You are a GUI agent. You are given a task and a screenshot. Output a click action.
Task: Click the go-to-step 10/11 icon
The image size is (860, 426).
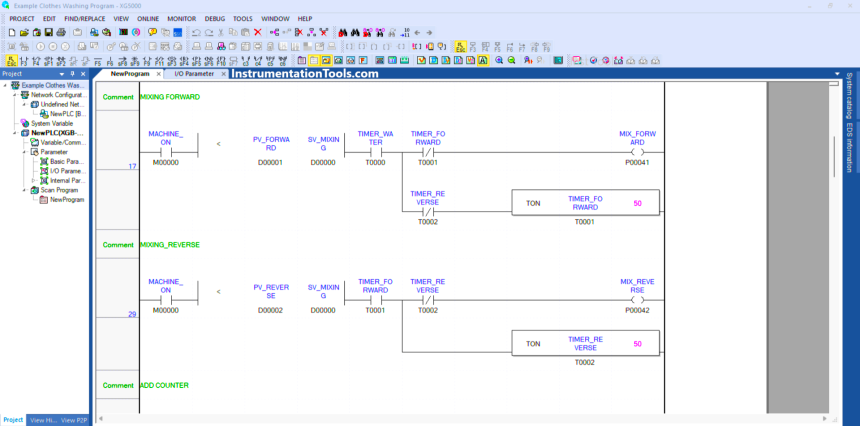point(405,32)
